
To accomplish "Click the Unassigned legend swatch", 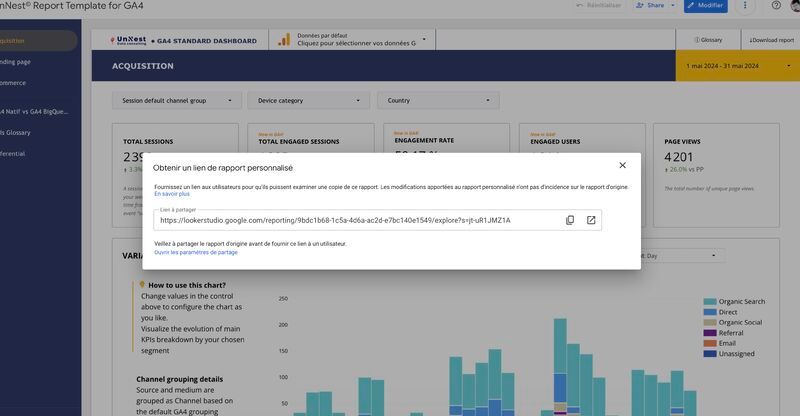I will click(710, 354).
